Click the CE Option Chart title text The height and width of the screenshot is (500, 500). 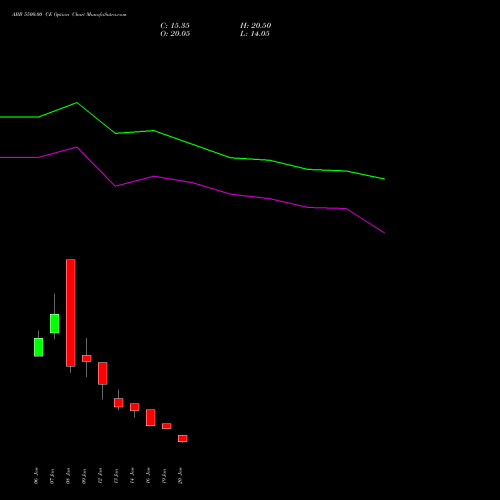pos(69,15)
